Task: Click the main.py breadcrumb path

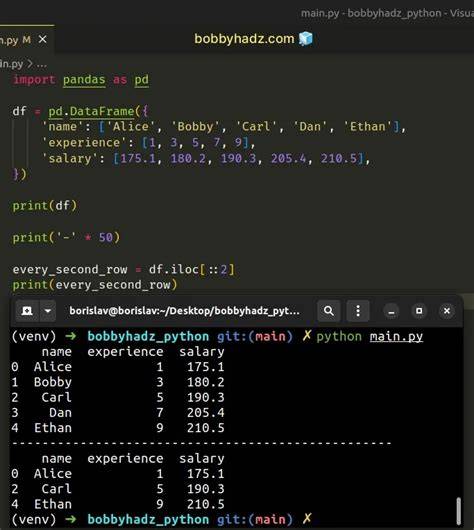Action: [x=11, y=64]
